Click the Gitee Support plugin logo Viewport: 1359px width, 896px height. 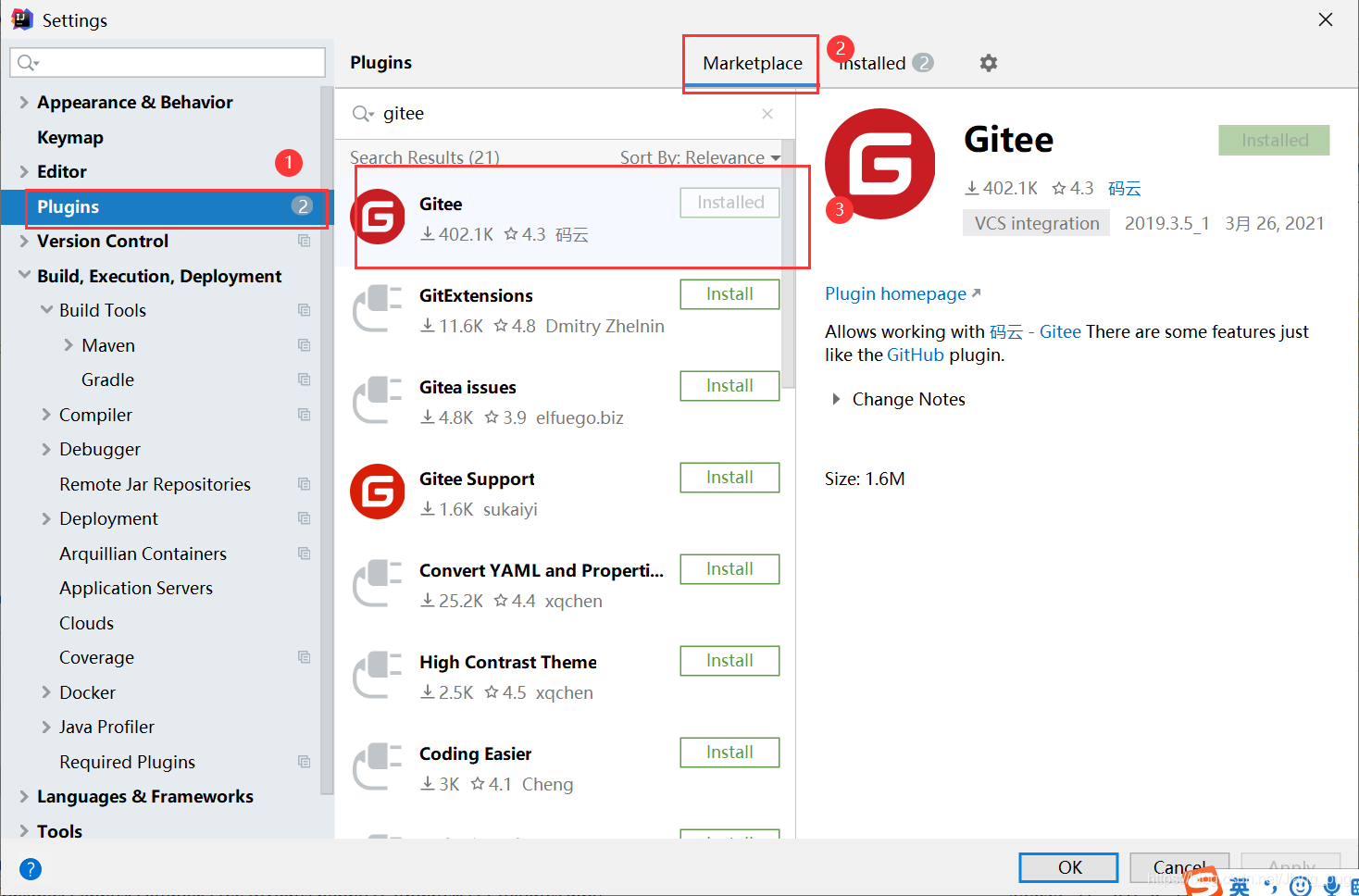click(378, 492)
